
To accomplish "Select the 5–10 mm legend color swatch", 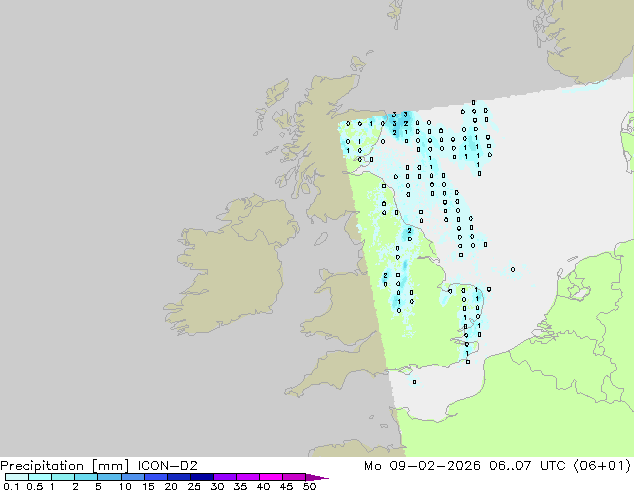I will click(x=109, y=477).
